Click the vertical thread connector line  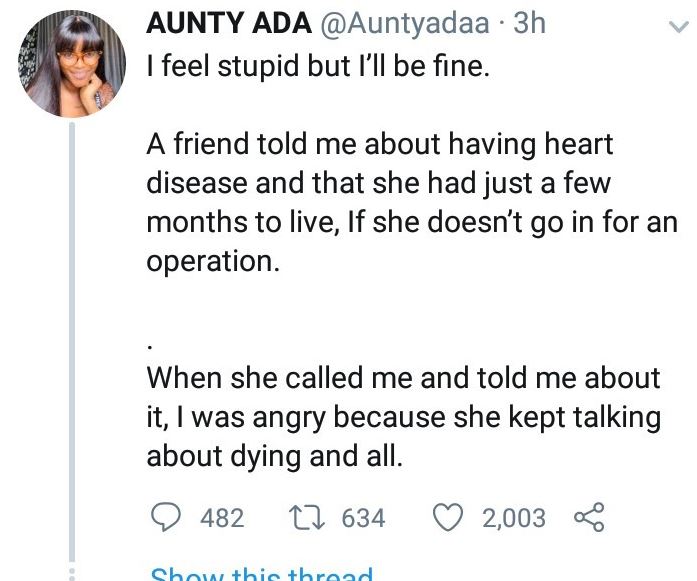pyautogui.click(x=73, y=350)
